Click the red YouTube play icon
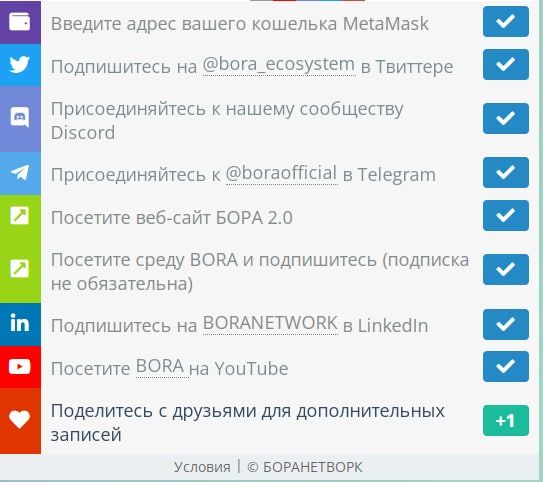This screenshot has height=482, width=543. [20, 367]
